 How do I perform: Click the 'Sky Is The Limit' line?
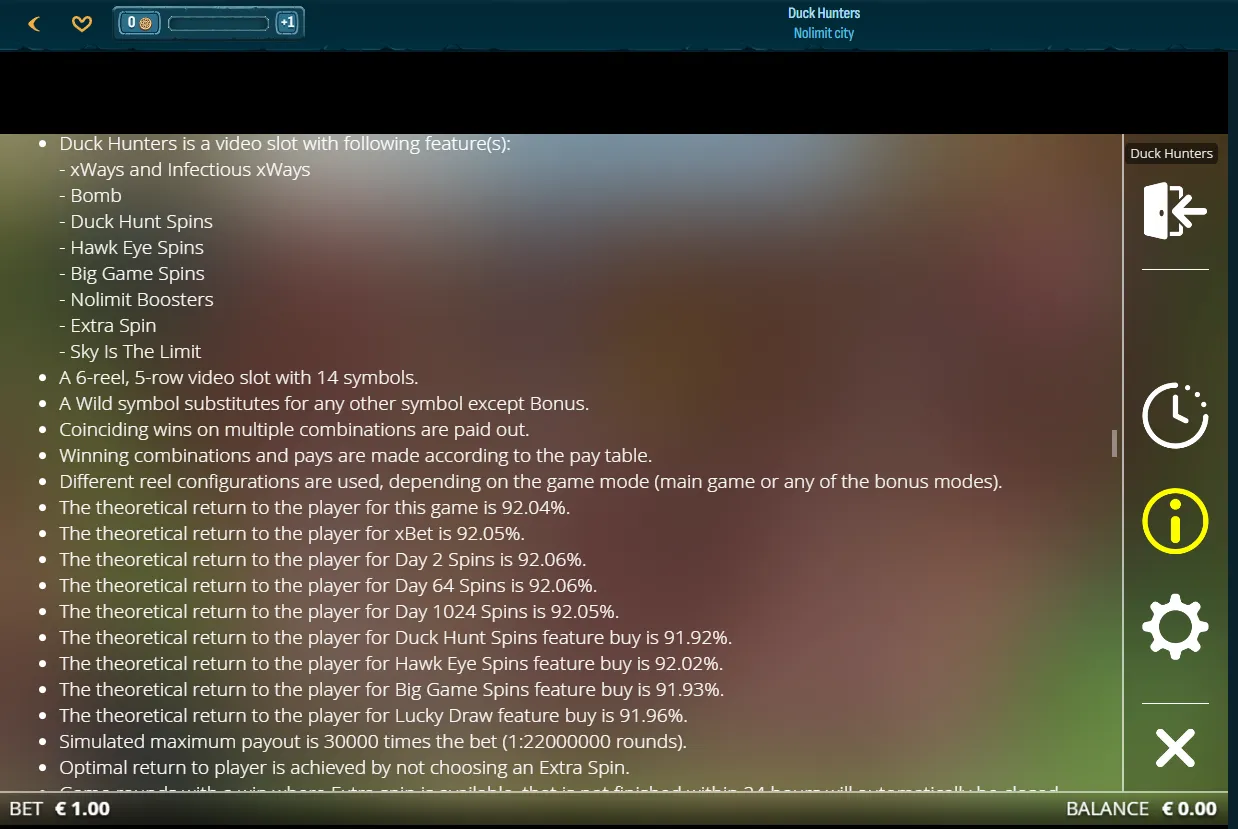point(130,352)
